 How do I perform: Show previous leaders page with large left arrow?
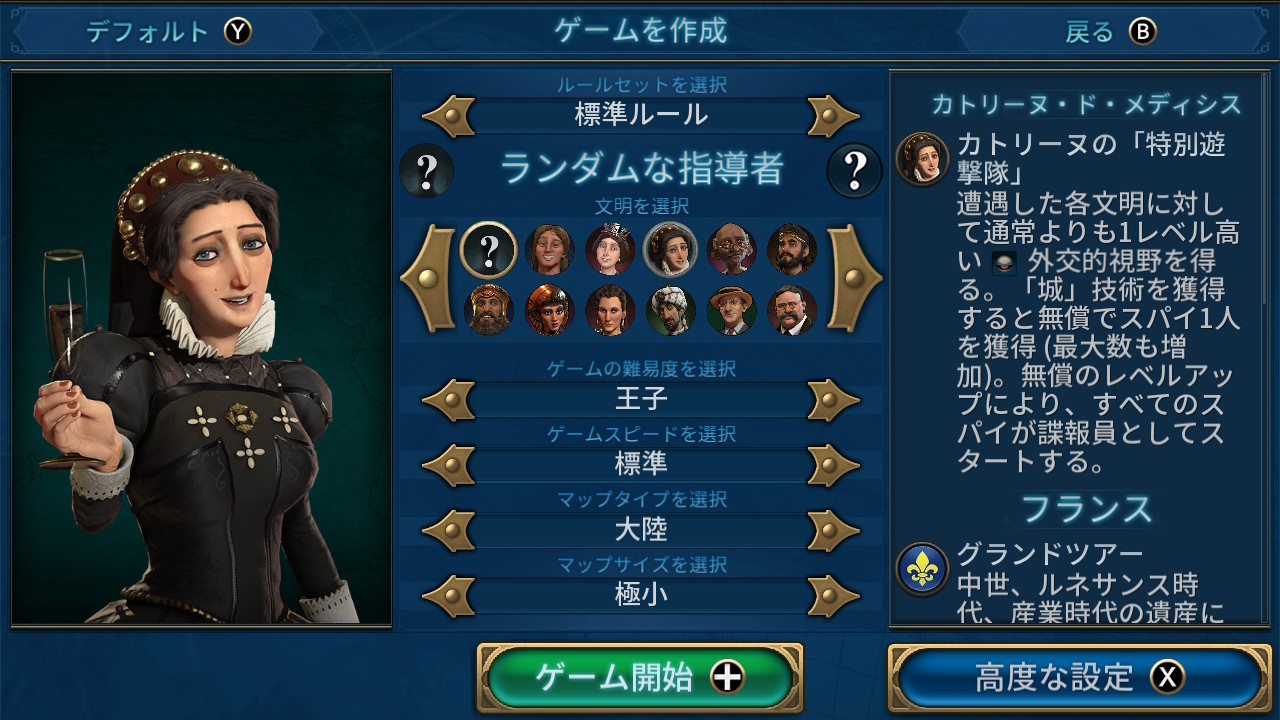point(428,279)
